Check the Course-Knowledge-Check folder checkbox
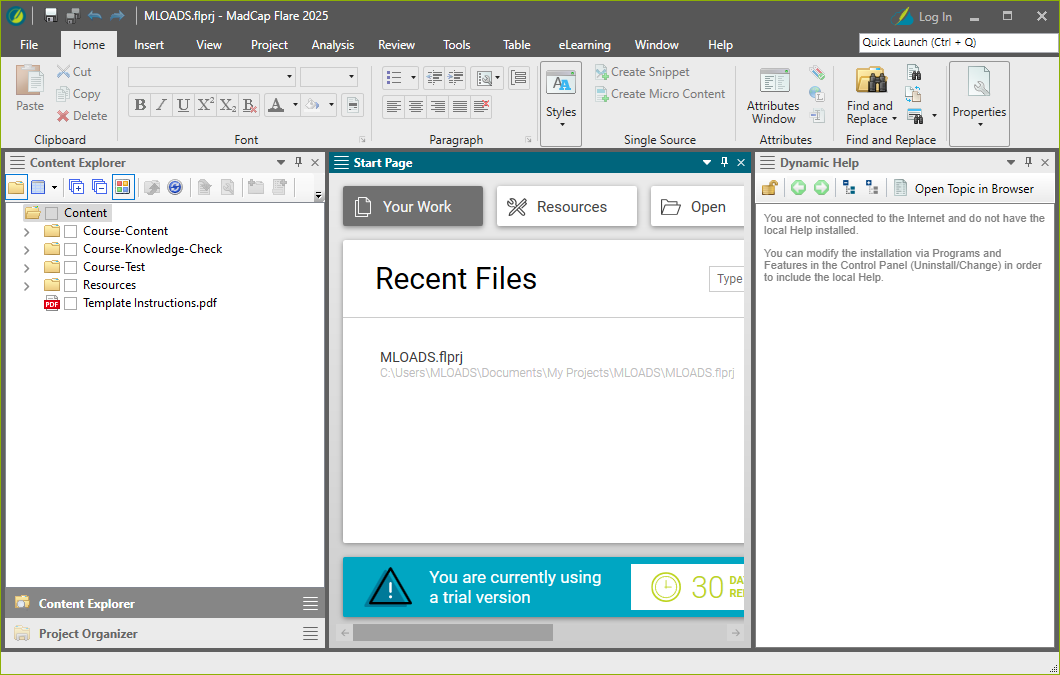The image size is (1060, 675). [70, 249]
